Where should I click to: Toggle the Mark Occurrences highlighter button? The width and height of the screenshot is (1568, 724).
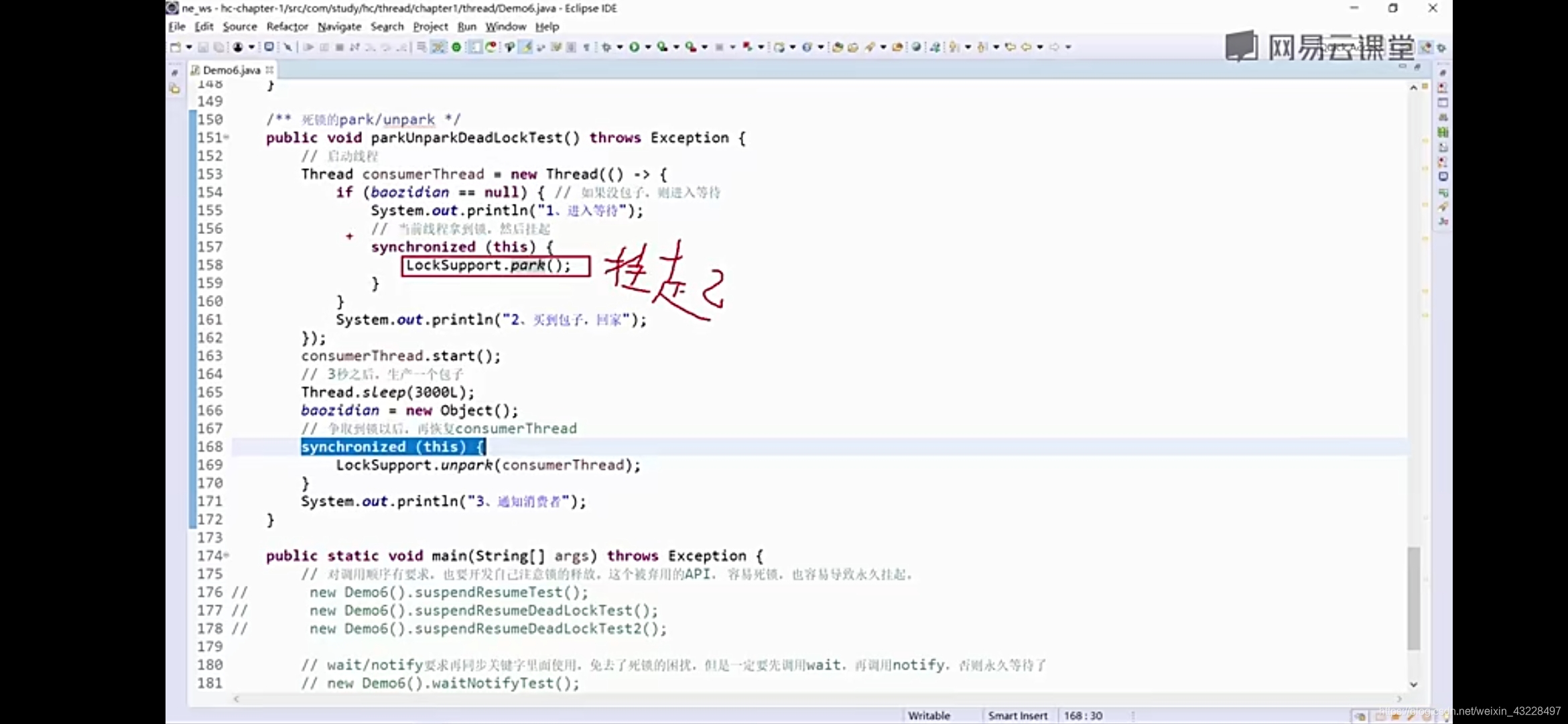[x=526, y=47]
